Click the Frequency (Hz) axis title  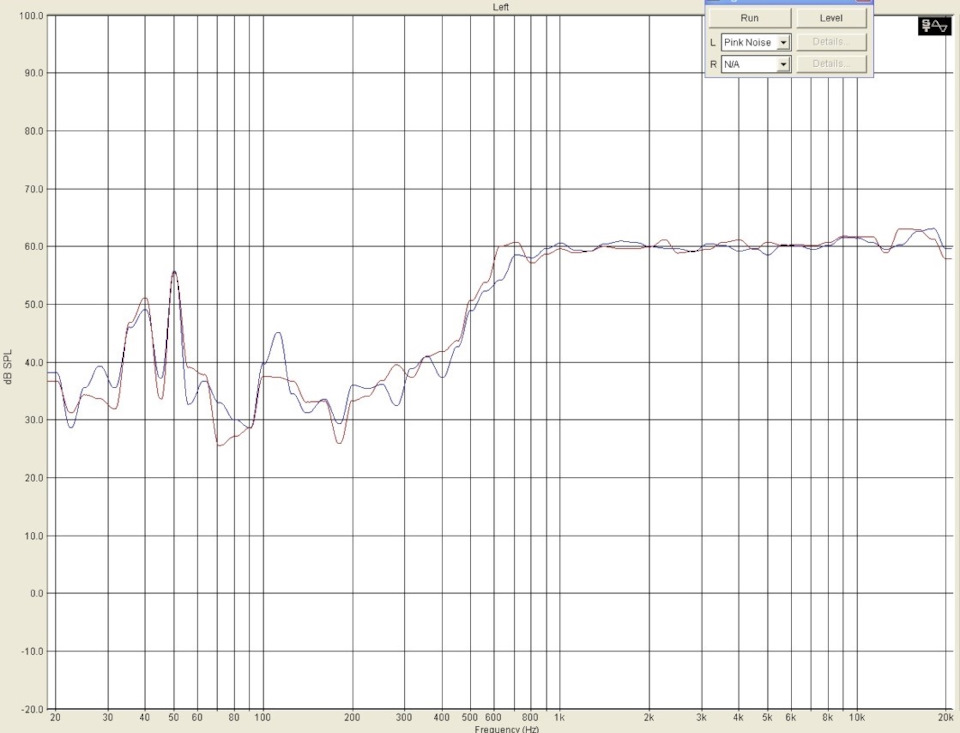(506, 729)
